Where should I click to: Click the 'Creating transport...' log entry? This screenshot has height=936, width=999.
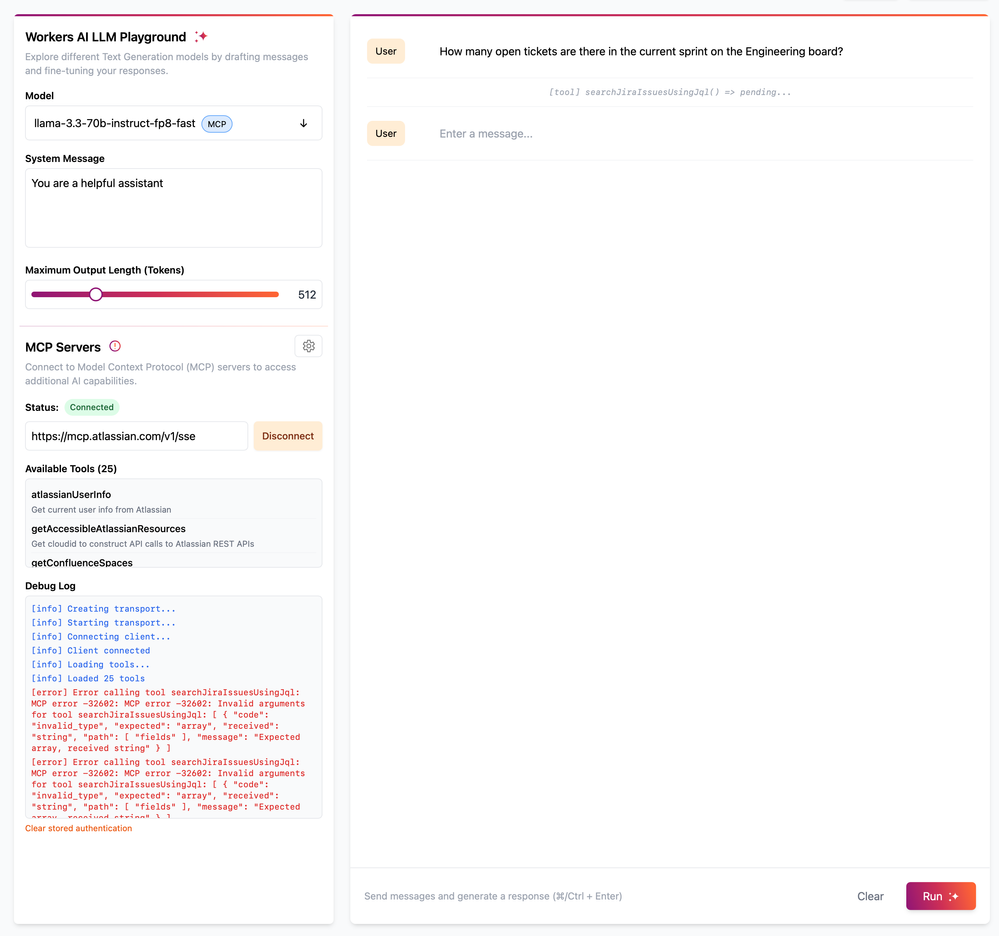[x=103, y=609]
